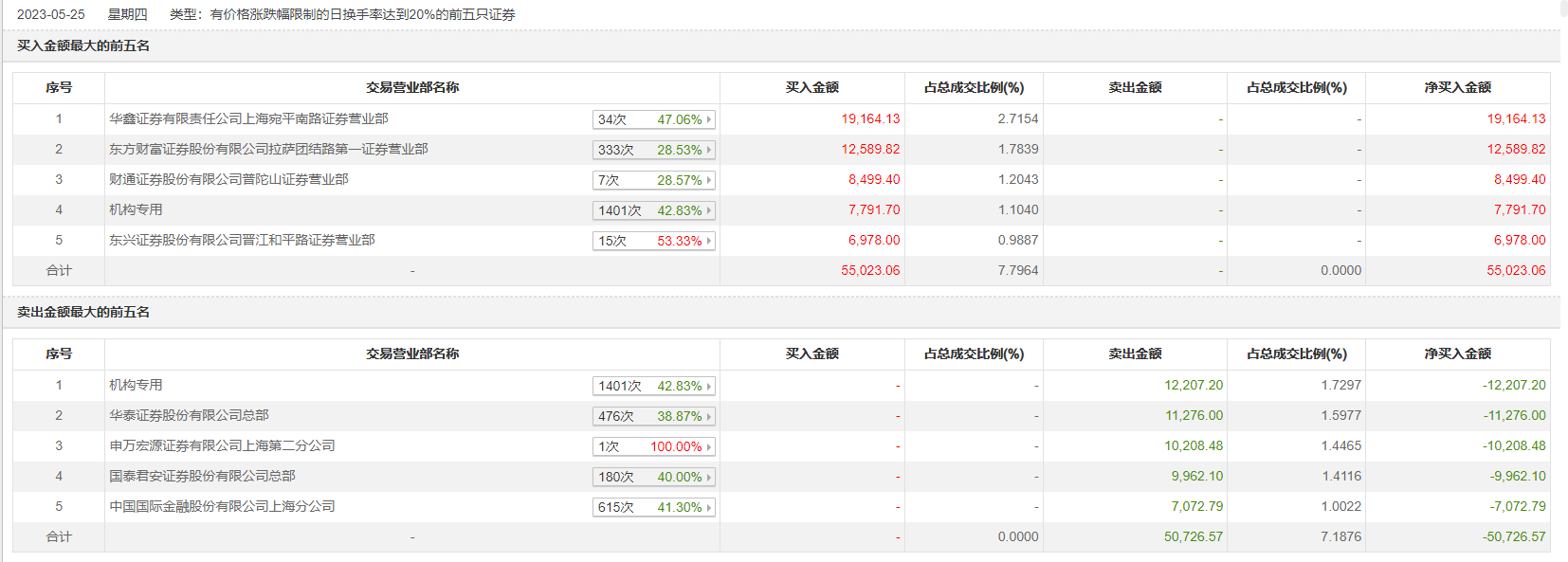1568x562 pixels.
Task: Click 华泰证券股份有限公司总部 link
Action: coord(189,415)
